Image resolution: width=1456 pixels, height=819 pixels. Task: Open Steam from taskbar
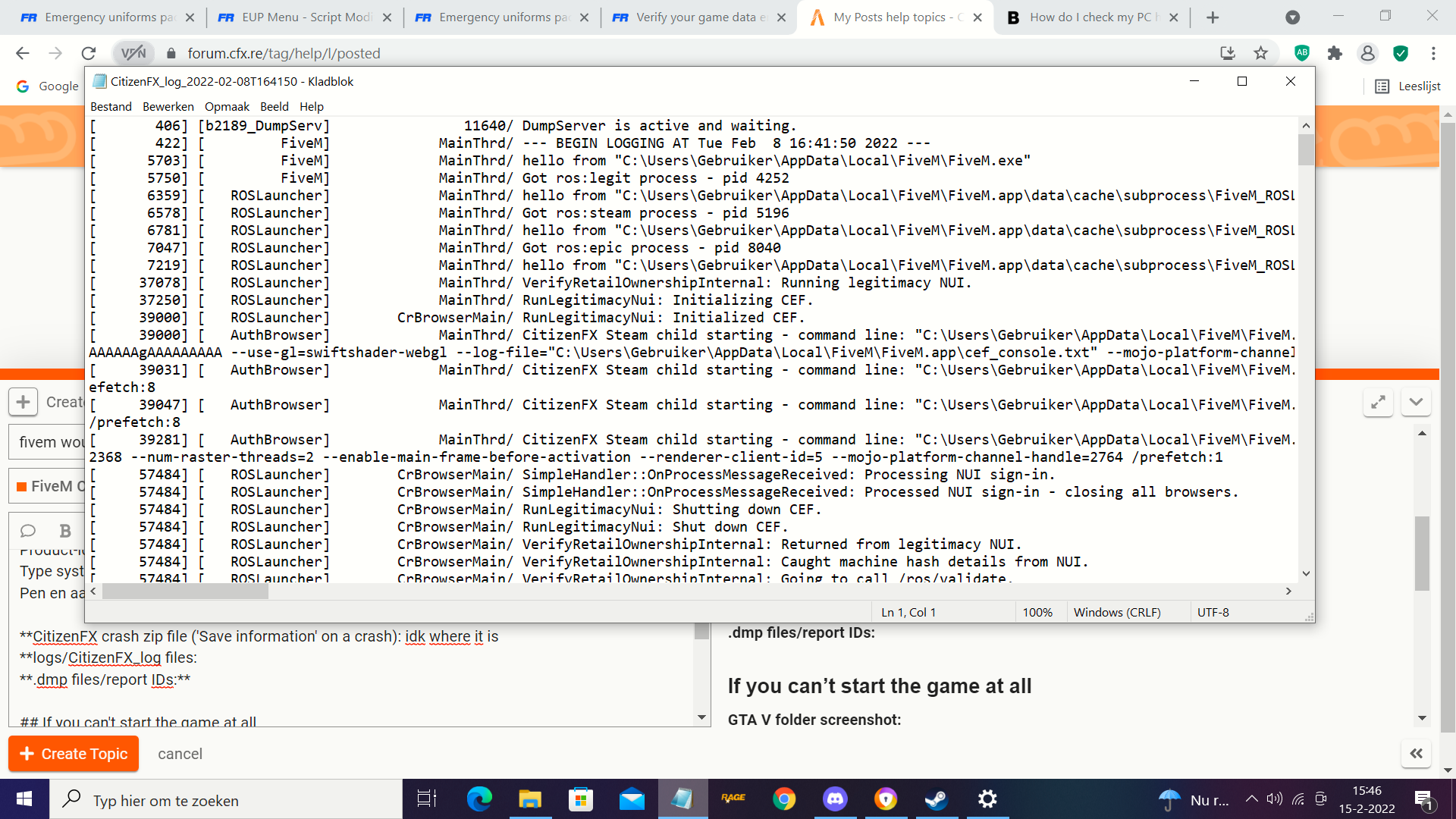tap(937, 799)
